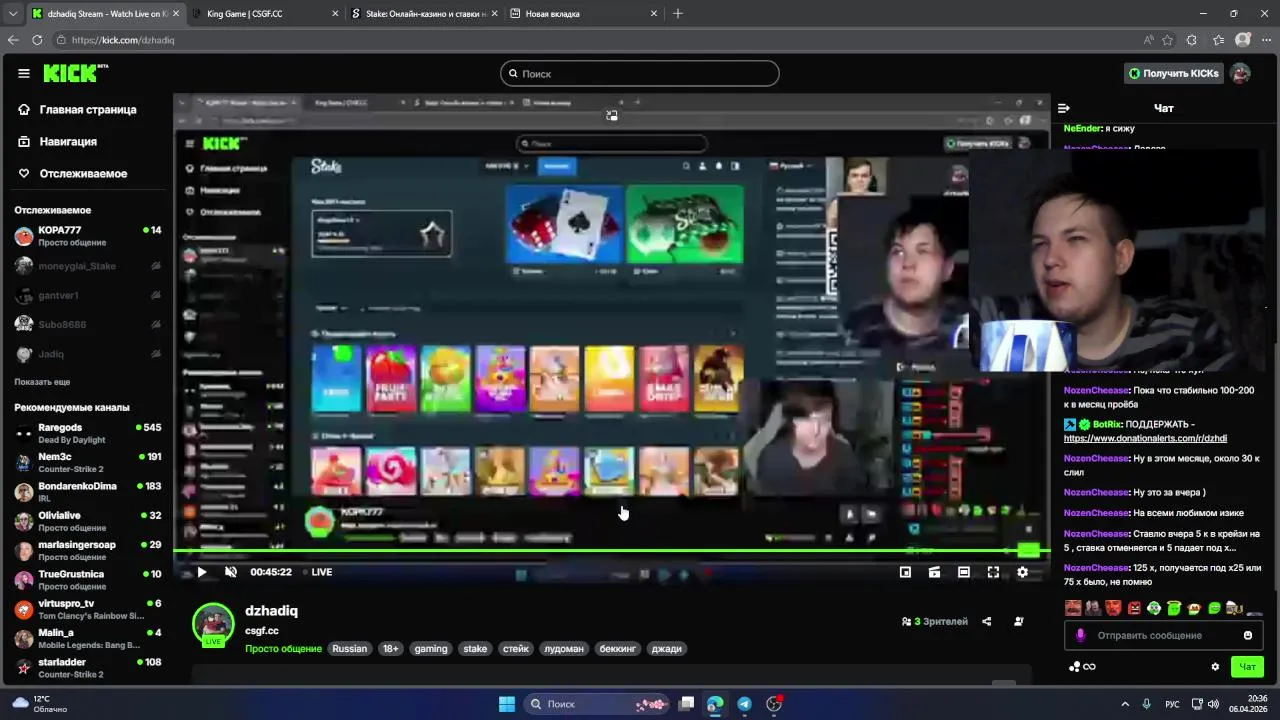Show hidden system tray icons
This screenshot has width=1280, height=720.
click(1124, 704)
